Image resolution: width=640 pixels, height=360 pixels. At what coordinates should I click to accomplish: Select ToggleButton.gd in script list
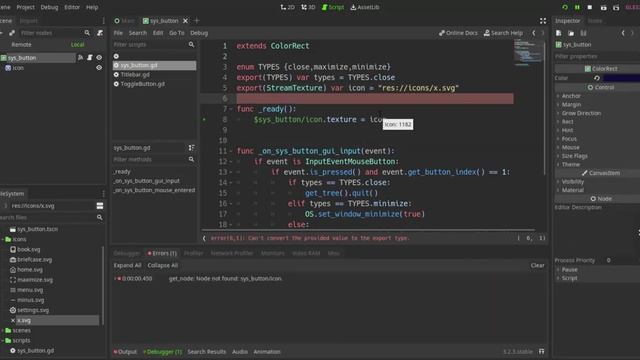[x=142, y=84]
